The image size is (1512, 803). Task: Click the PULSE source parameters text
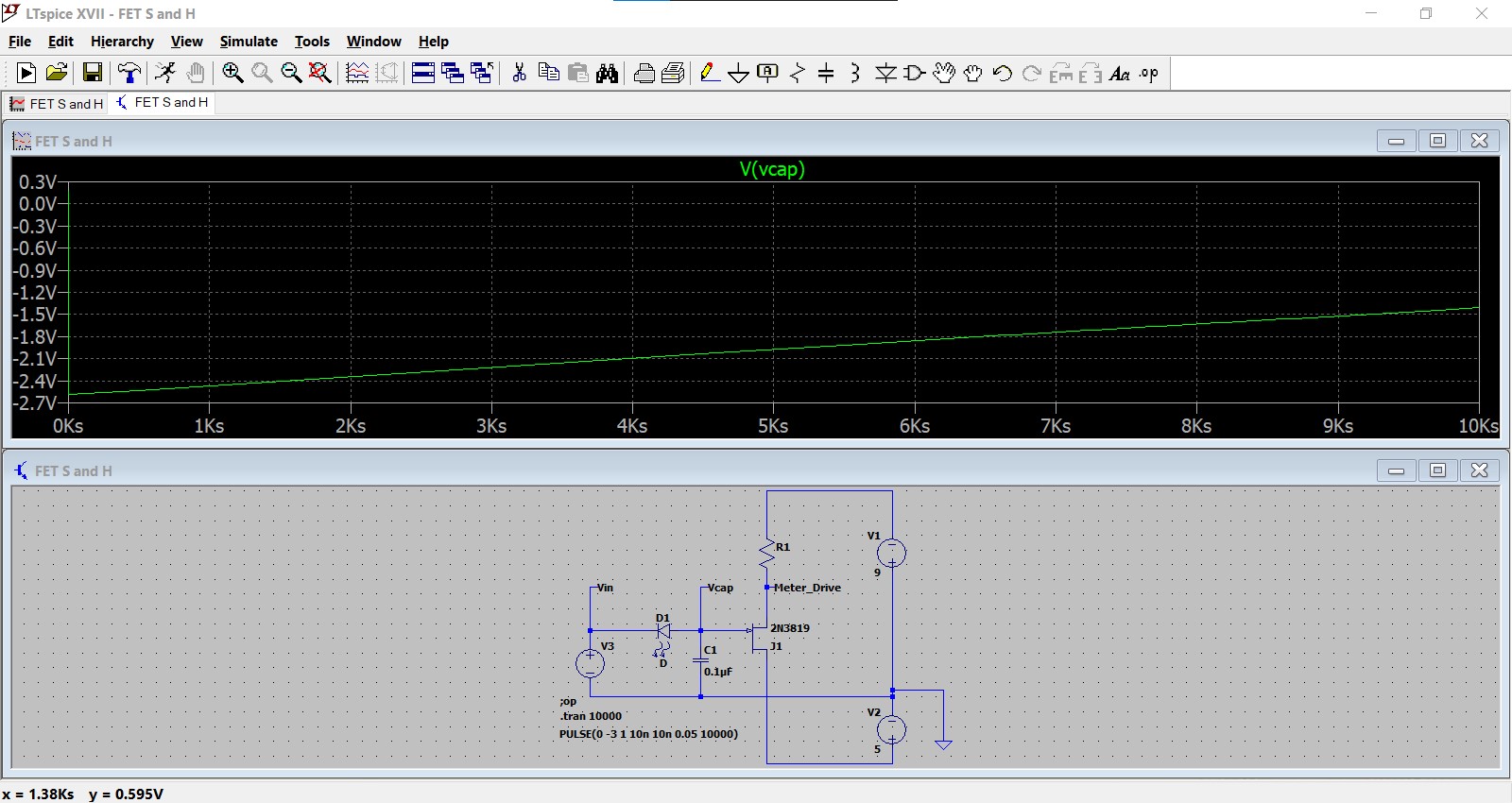[648, 734]
